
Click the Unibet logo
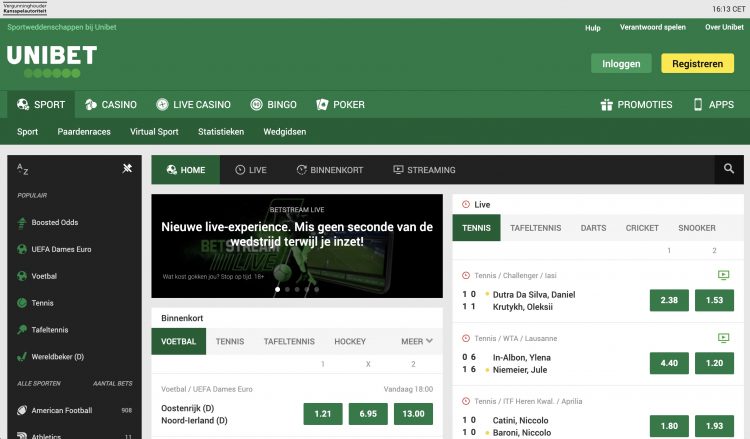point(52,61)
